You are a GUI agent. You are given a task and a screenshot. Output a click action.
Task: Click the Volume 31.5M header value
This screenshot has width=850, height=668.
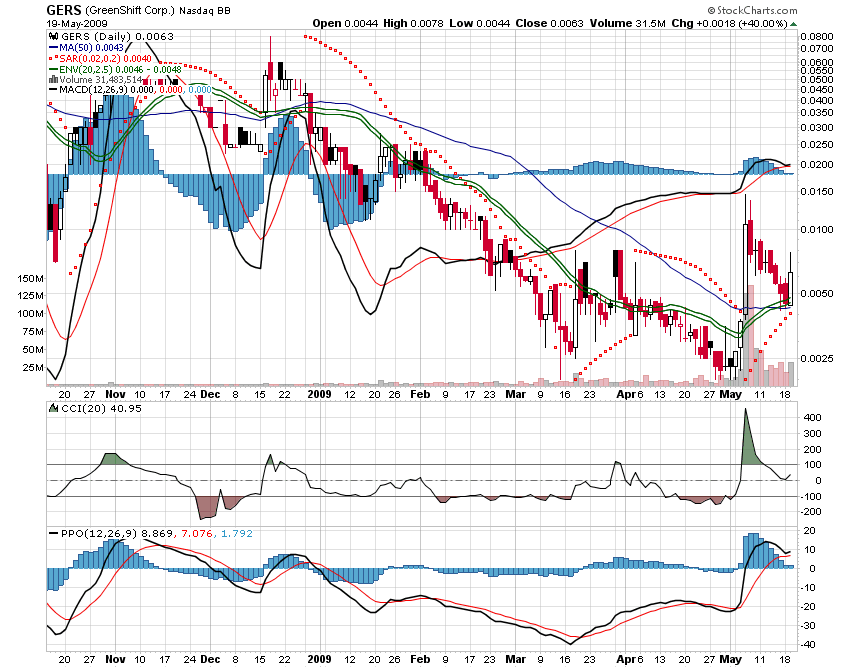pyautogui.click(x=627, y=23)
